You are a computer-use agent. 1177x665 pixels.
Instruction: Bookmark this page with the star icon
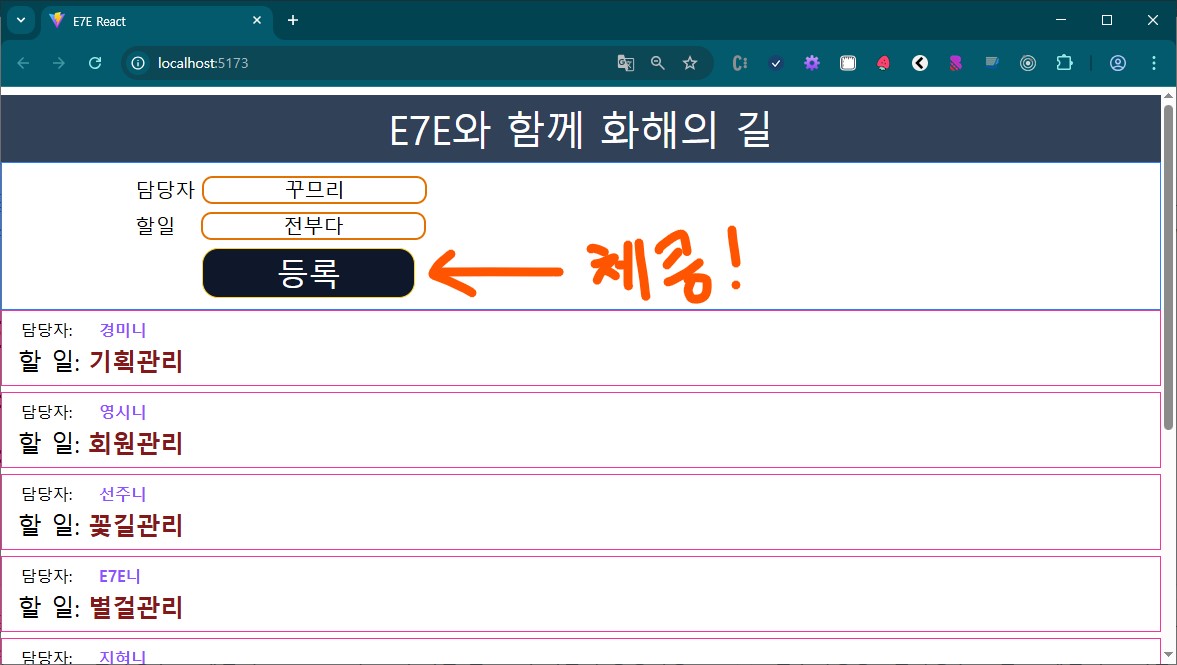tap(690, 63)
